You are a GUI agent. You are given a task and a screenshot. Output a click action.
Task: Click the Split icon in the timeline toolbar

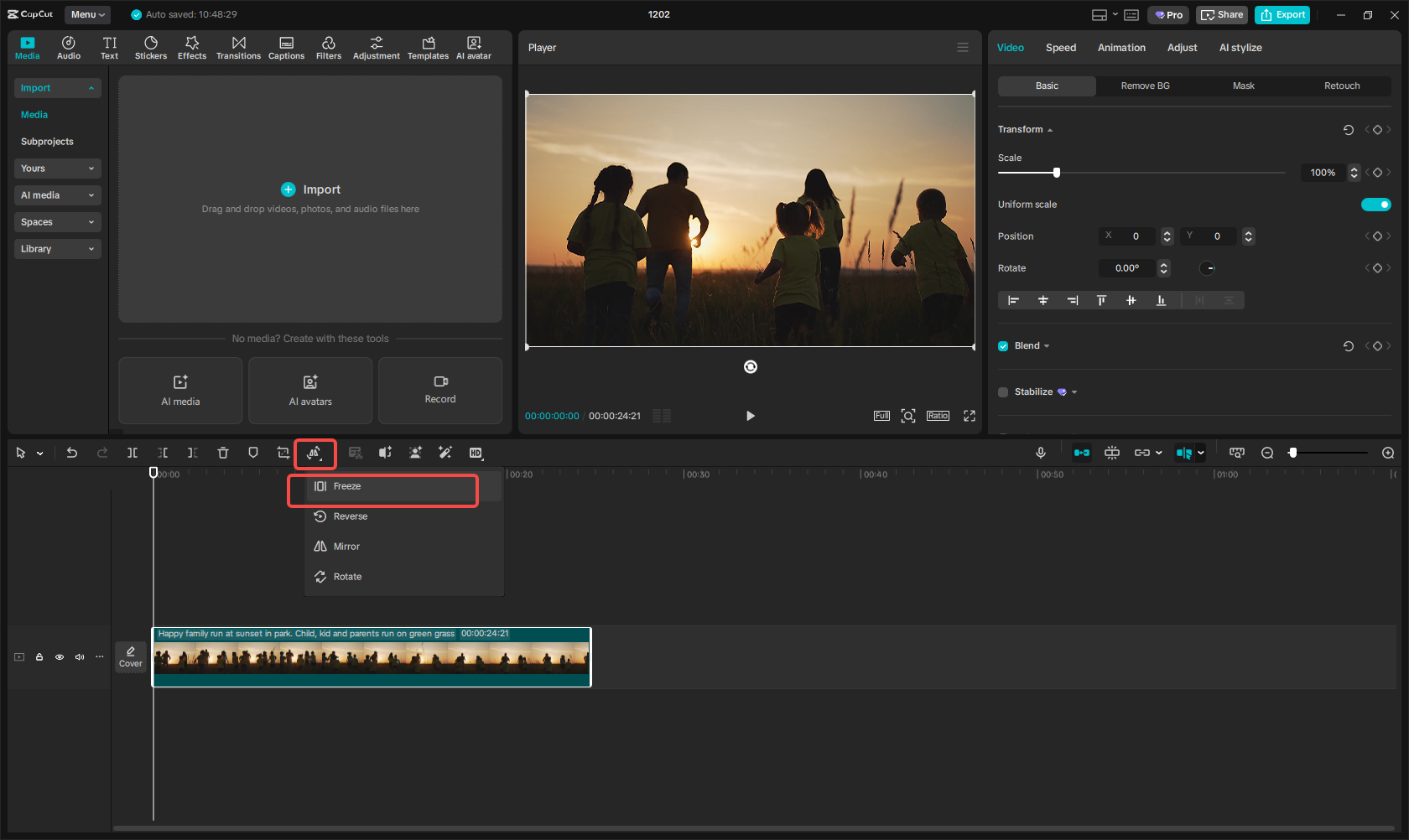[132, 453]
